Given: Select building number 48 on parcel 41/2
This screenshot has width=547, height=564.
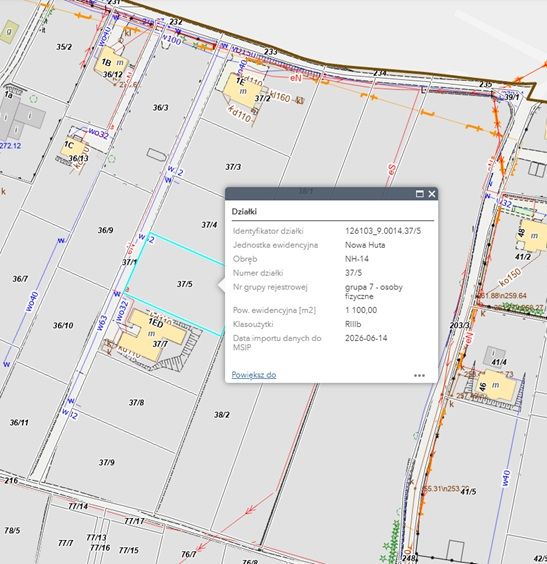Looking at the screenshot, I should tap(533, 235).
